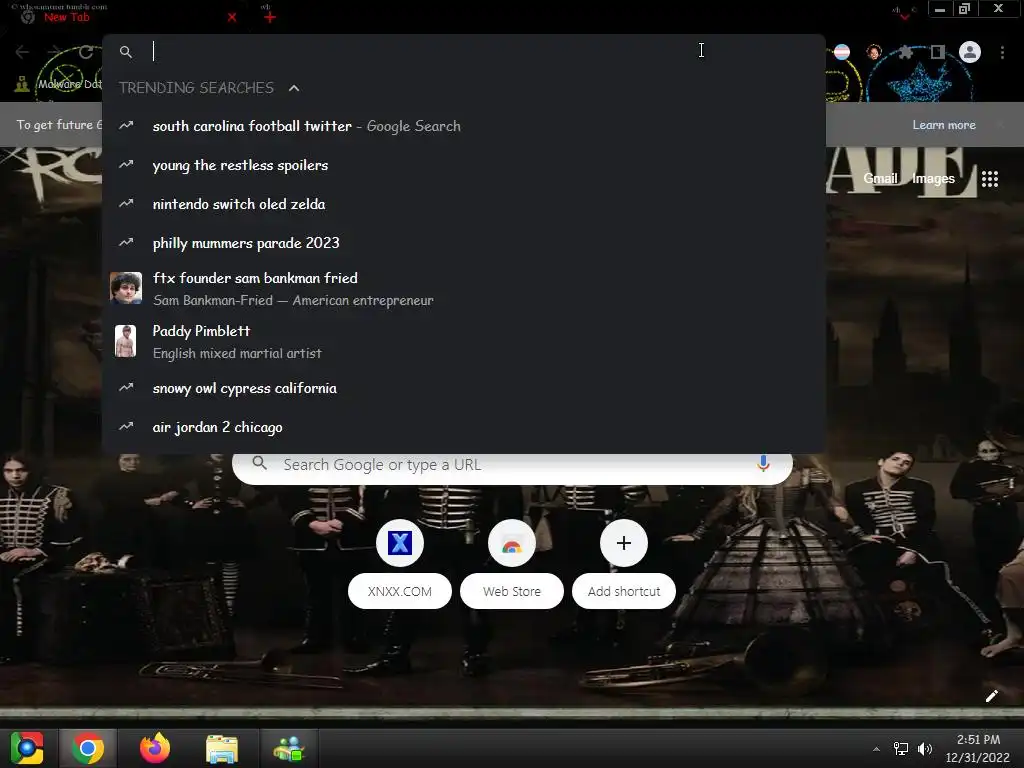Select the Paddy Pimblett suggestion

point(464,342)
